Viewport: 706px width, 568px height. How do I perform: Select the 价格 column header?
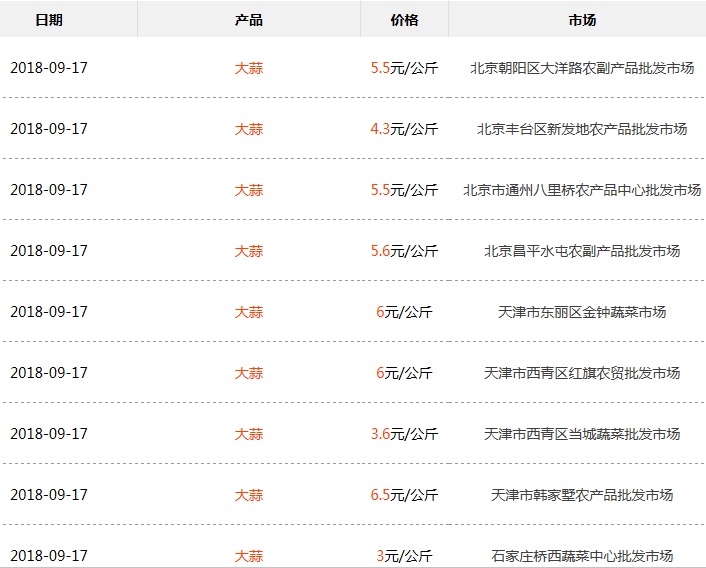point(404,20)
